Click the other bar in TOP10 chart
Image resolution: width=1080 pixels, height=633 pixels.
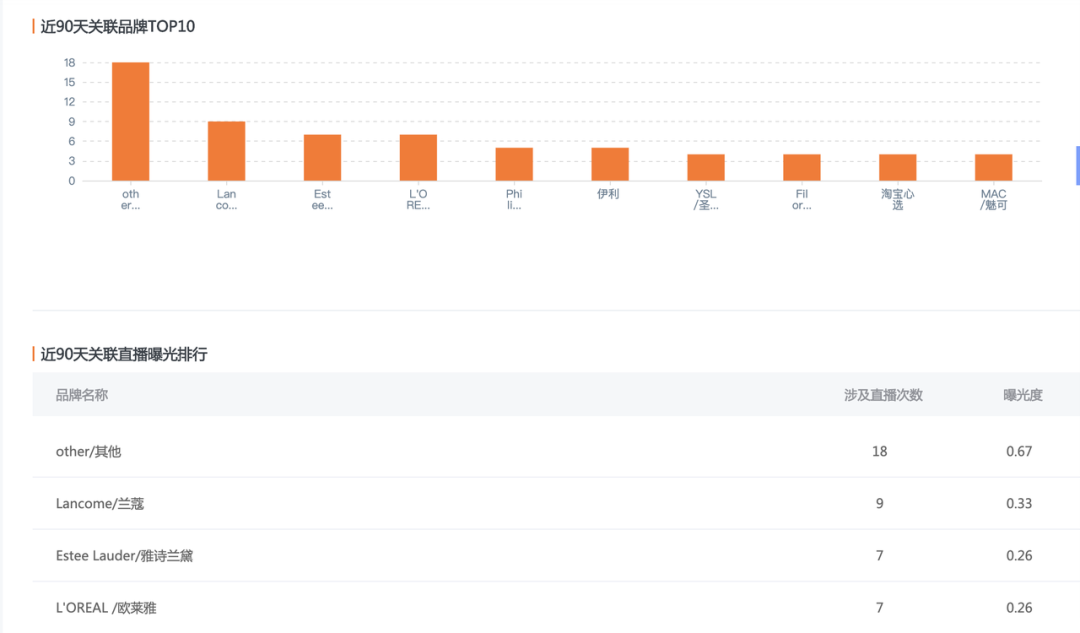pos(131,121)
